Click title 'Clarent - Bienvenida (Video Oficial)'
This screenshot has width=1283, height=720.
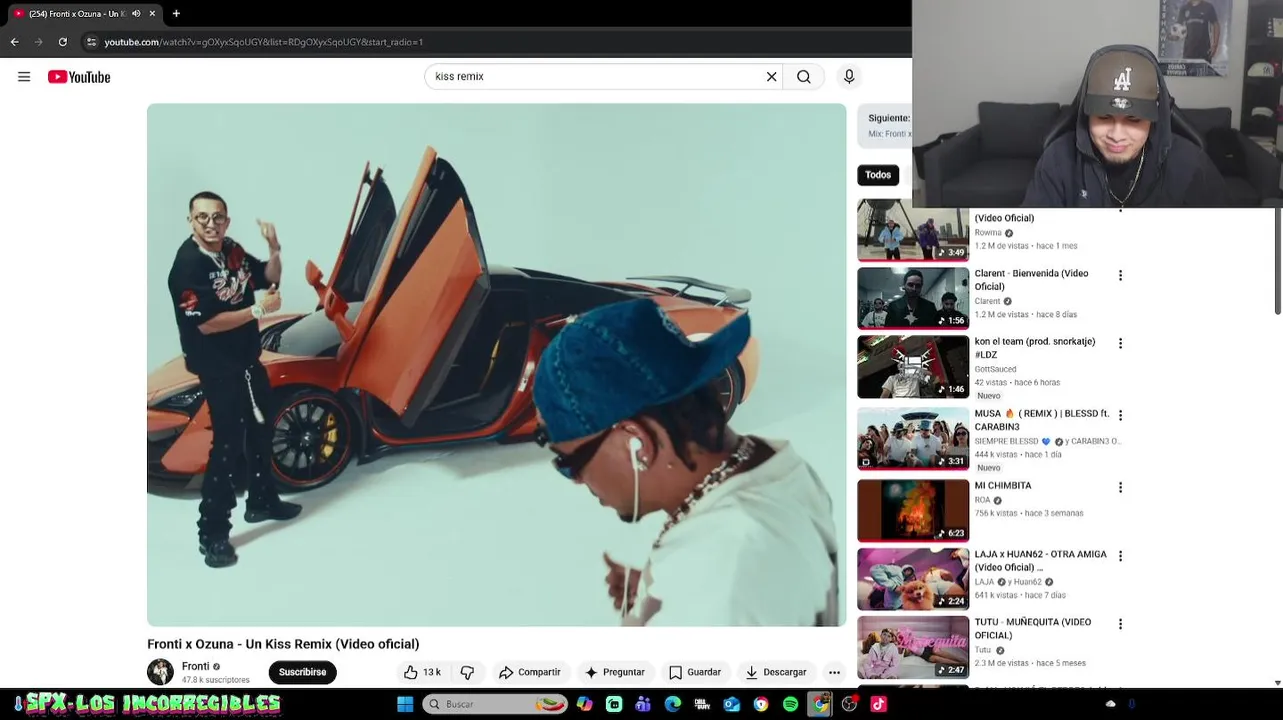point(1031,280)
